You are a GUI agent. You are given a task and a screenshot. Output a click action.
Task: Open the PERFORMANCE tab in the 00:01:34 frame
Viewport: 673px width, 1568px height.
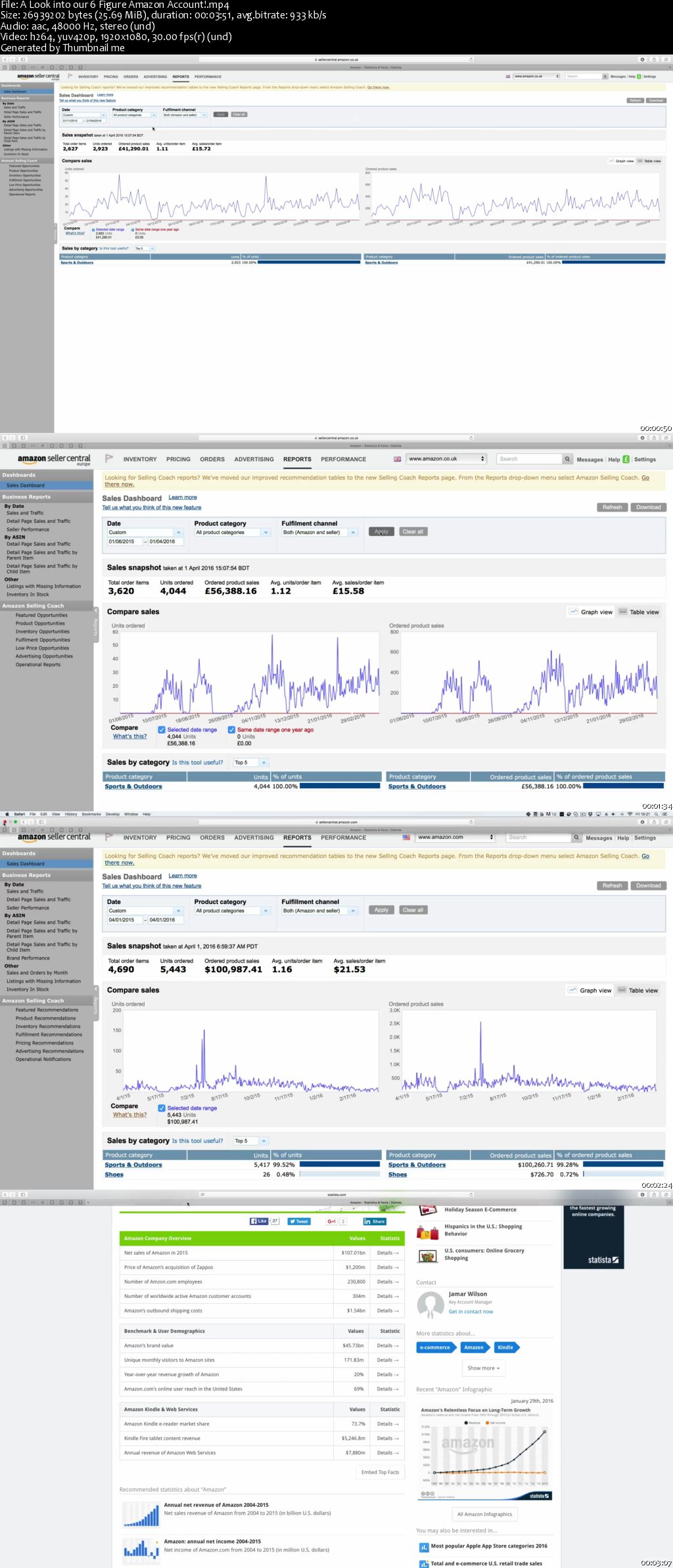point(343,459)
